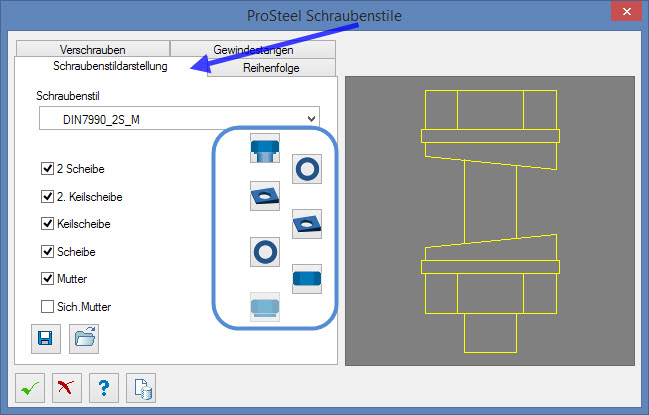Select the Schraubenstildarstellung tab
This screenshot has height=415, width=649.
[x=110, y=66]
